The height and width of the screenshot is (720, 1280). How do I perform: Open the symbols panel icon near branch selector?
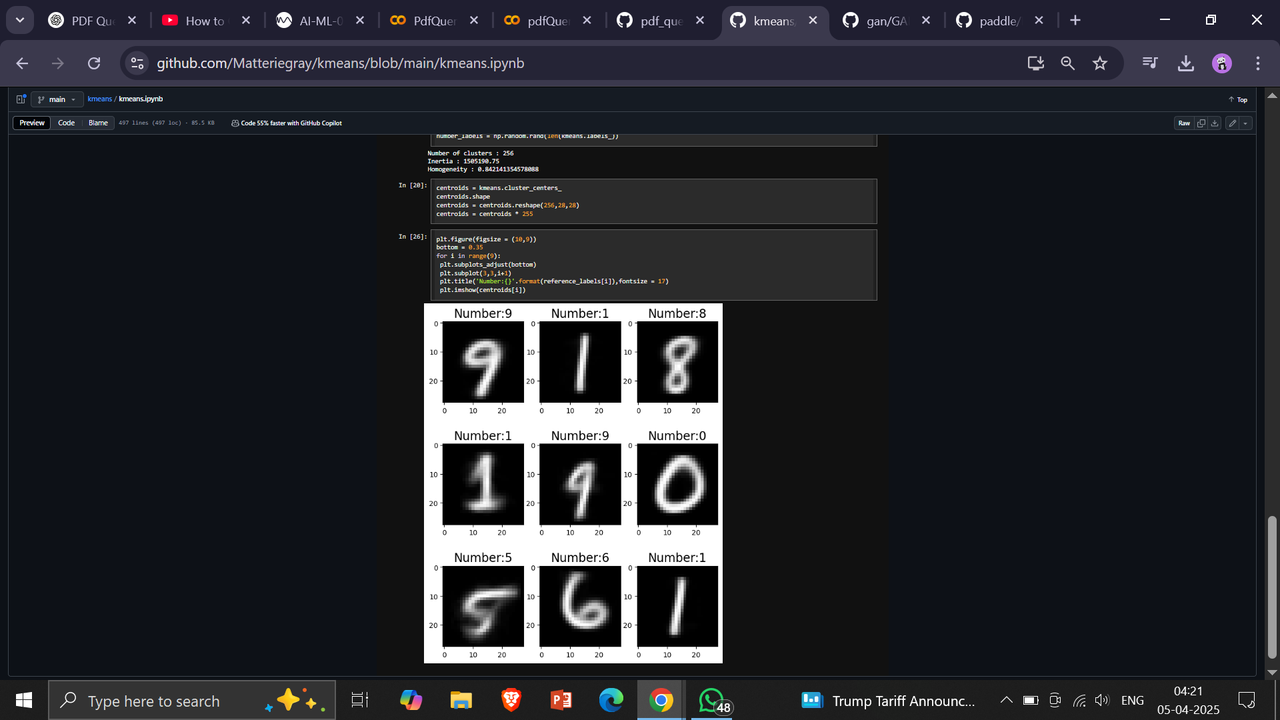(20, 99)
